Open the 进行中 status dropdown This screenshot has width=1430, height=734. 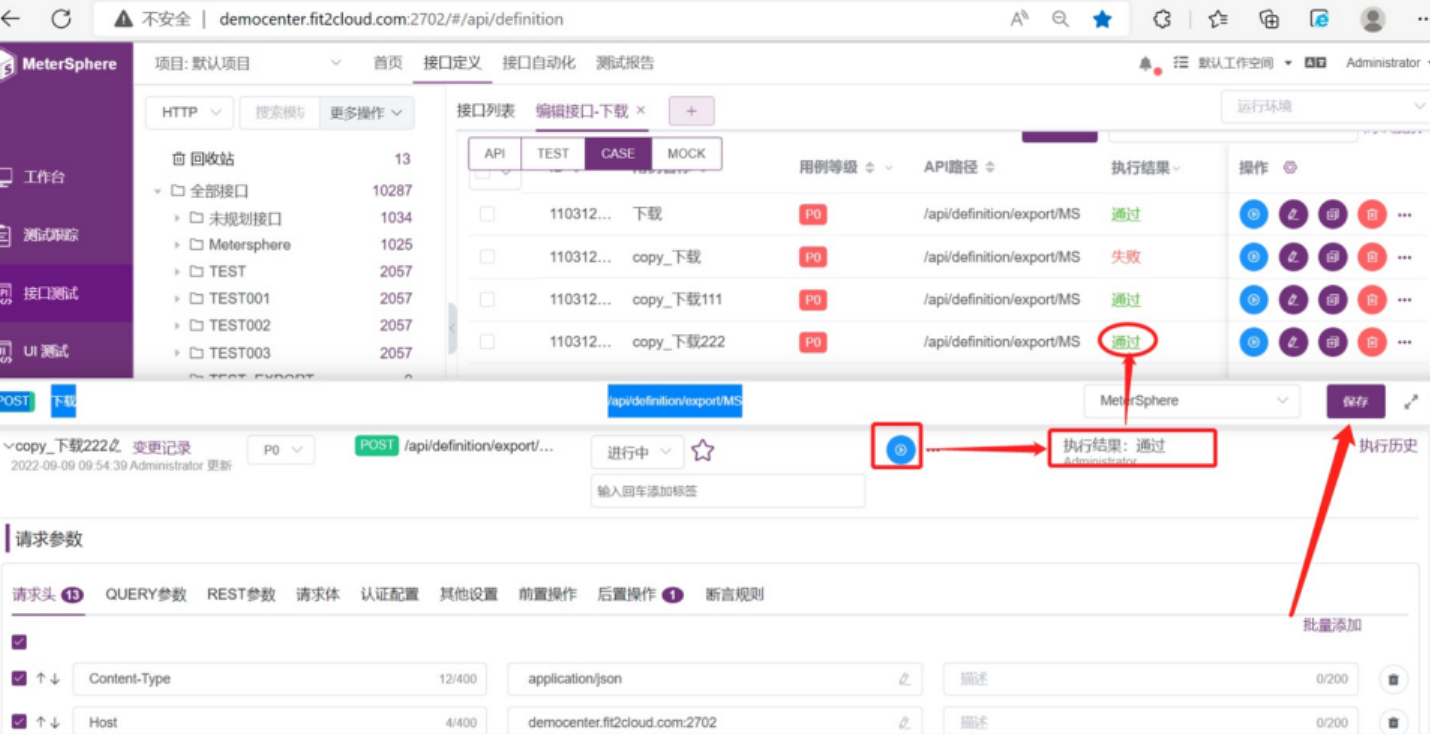pos(638,452)
